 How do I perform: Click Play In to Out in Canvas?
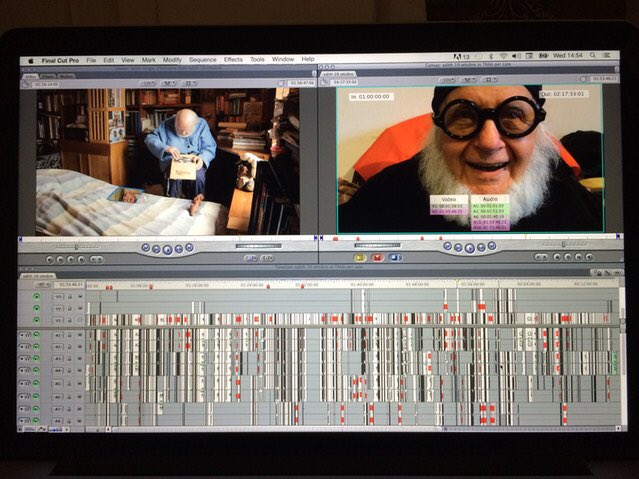(458, 247)
